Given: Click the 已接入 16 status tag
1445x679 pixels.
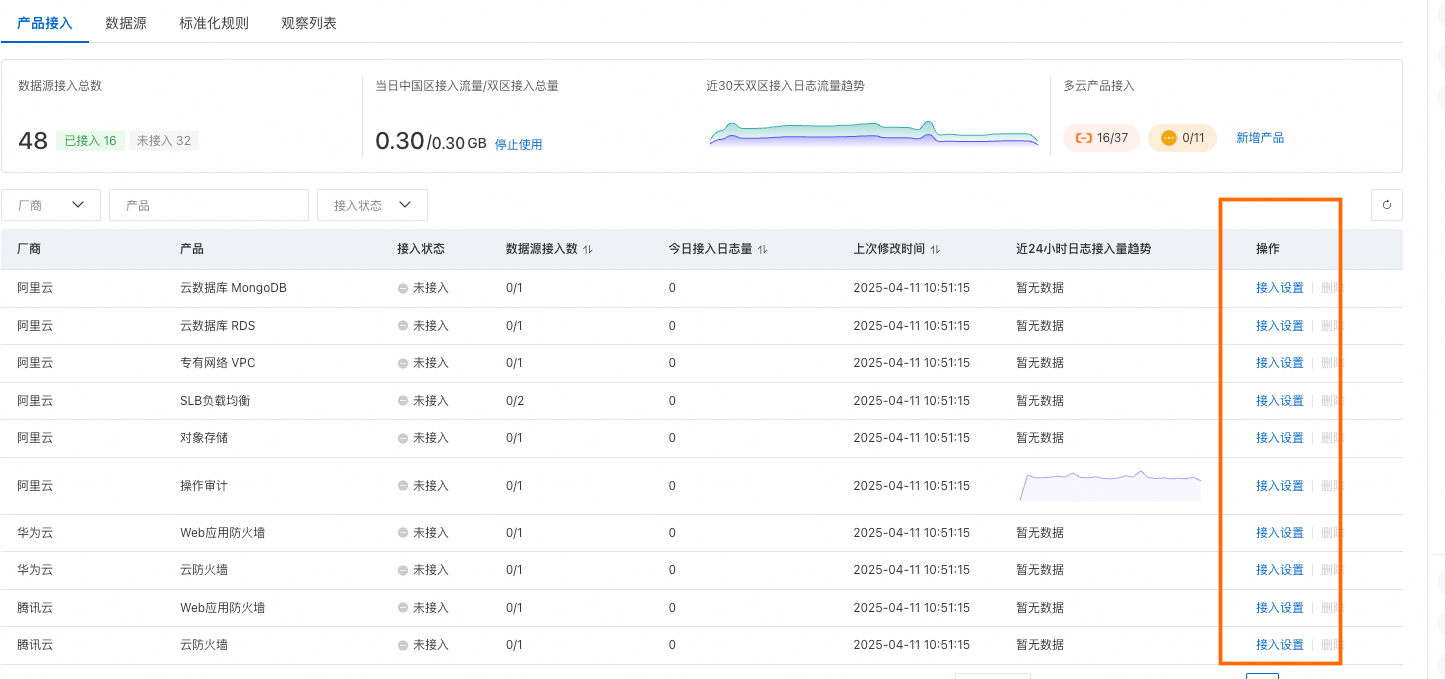Looking at the screenshot, I should click(90, 141).
